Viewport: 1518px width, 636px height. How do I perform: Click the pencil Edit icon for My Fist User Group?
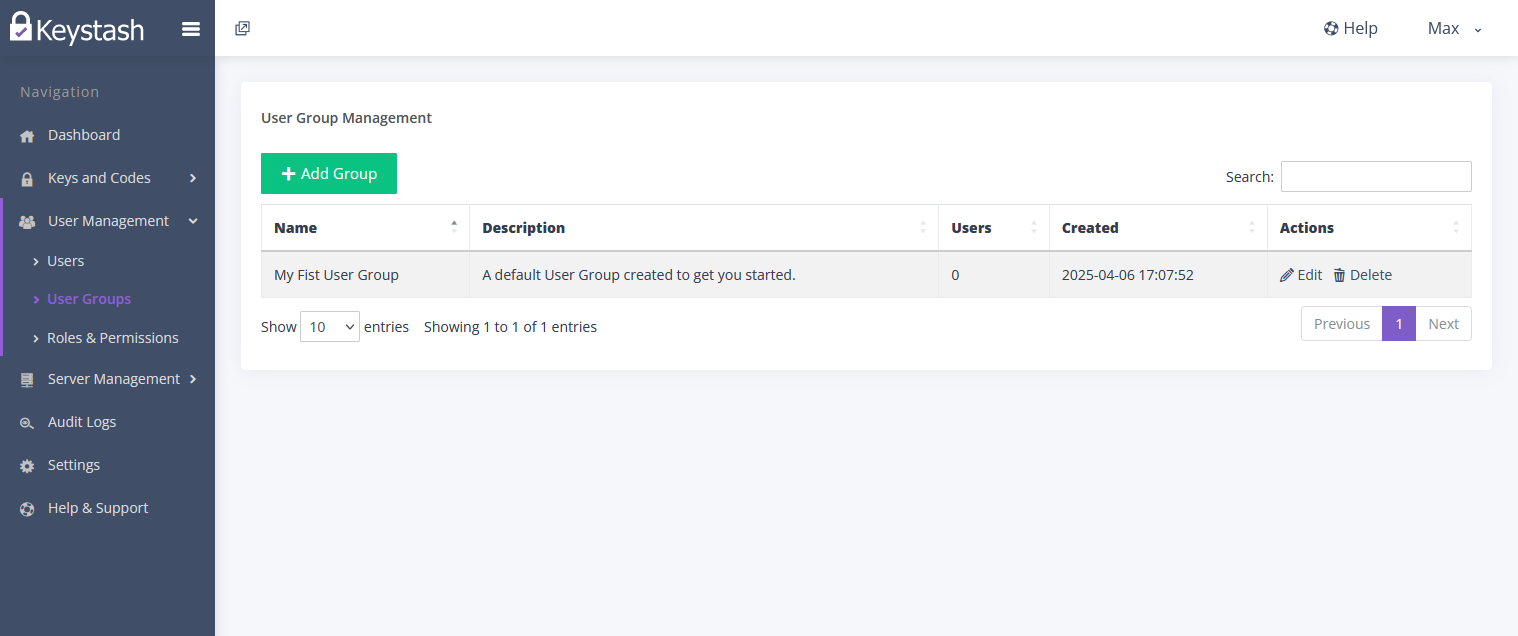[x=1287, y=275]
